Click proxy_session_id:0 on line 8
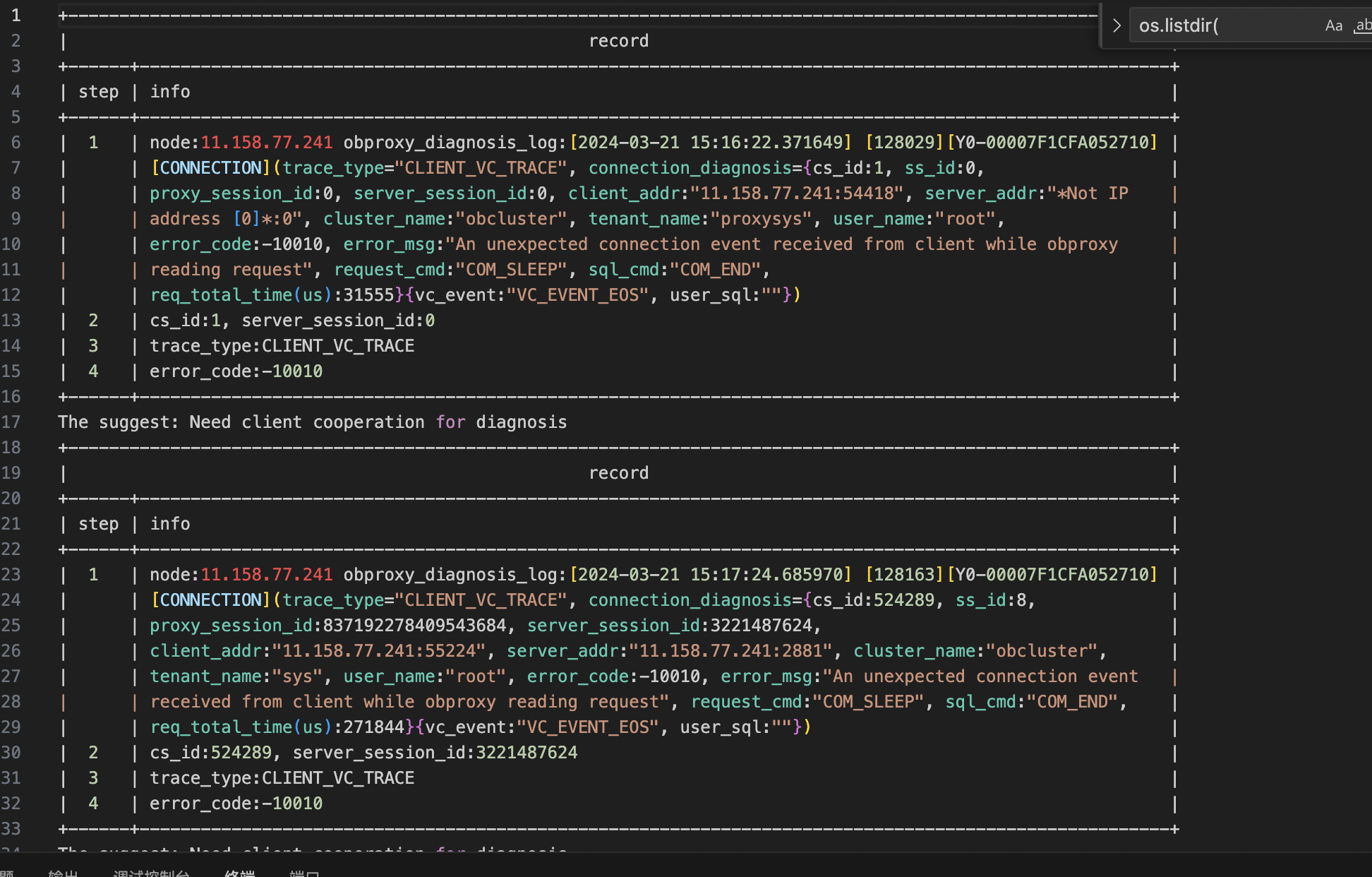The width and height of the screenshot is (1372, 877). point(241,193)
